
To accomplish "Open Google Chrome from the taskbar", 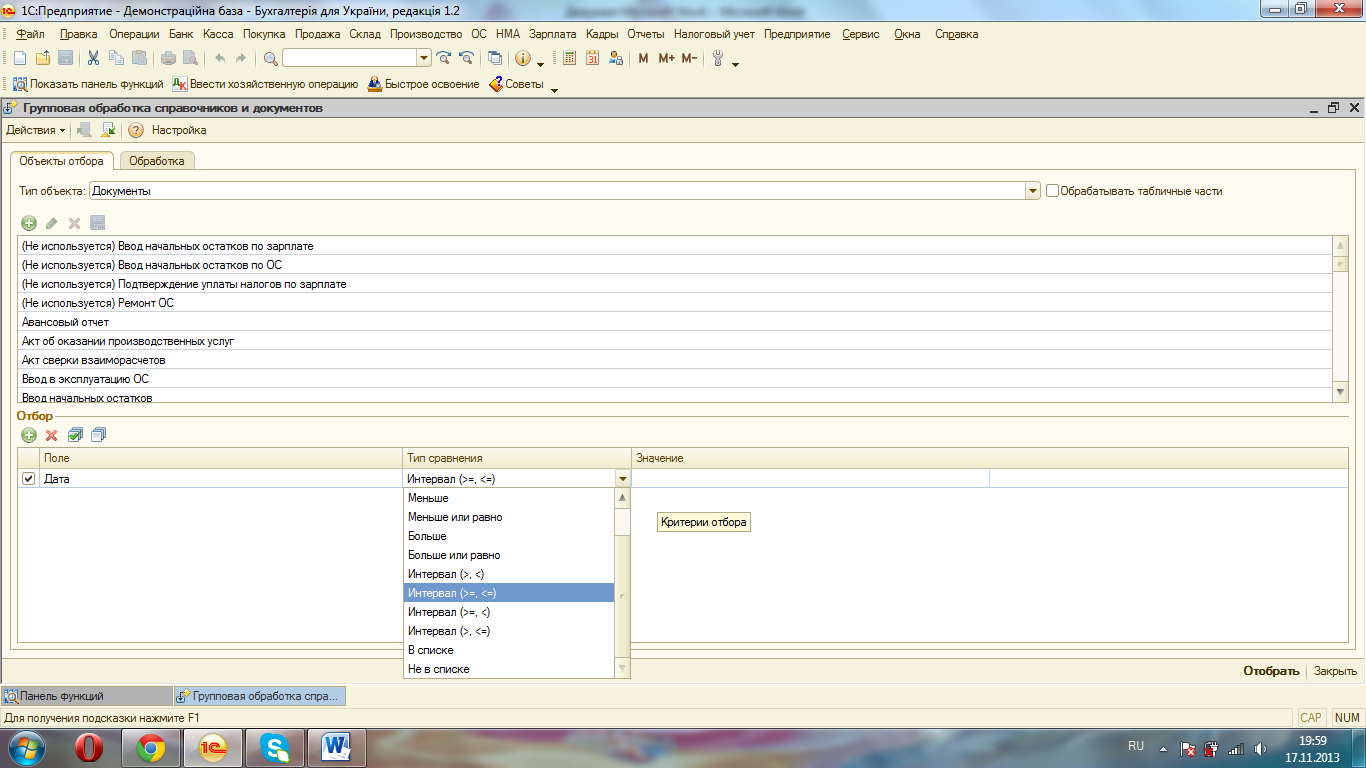I will pos(151,748).
